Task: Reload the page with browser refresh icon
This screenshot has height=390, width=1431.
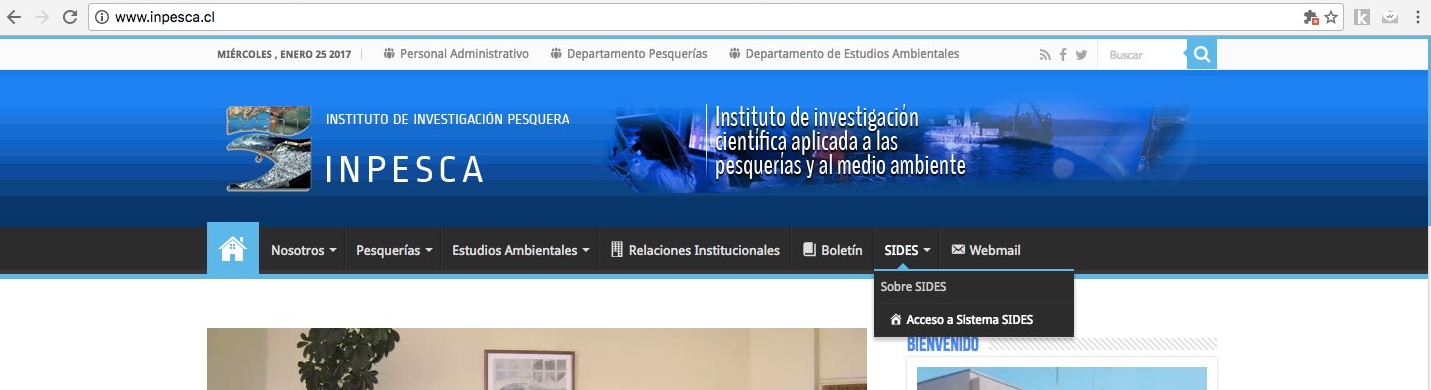Action: (x=70, y=17)
